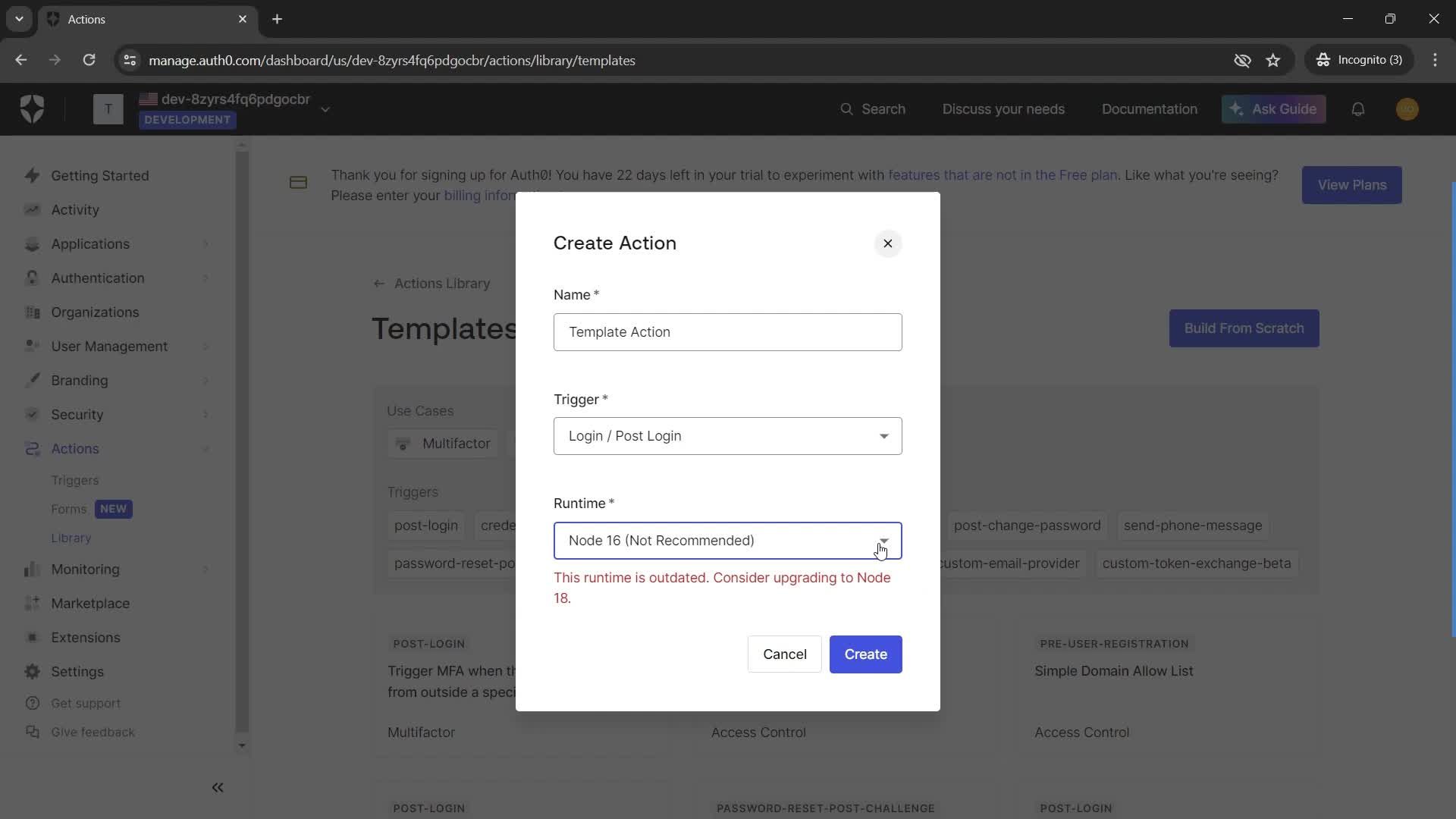Open Forms under Actions
The width and height of the screenshot is (1456, 819).
coord(69,510)
